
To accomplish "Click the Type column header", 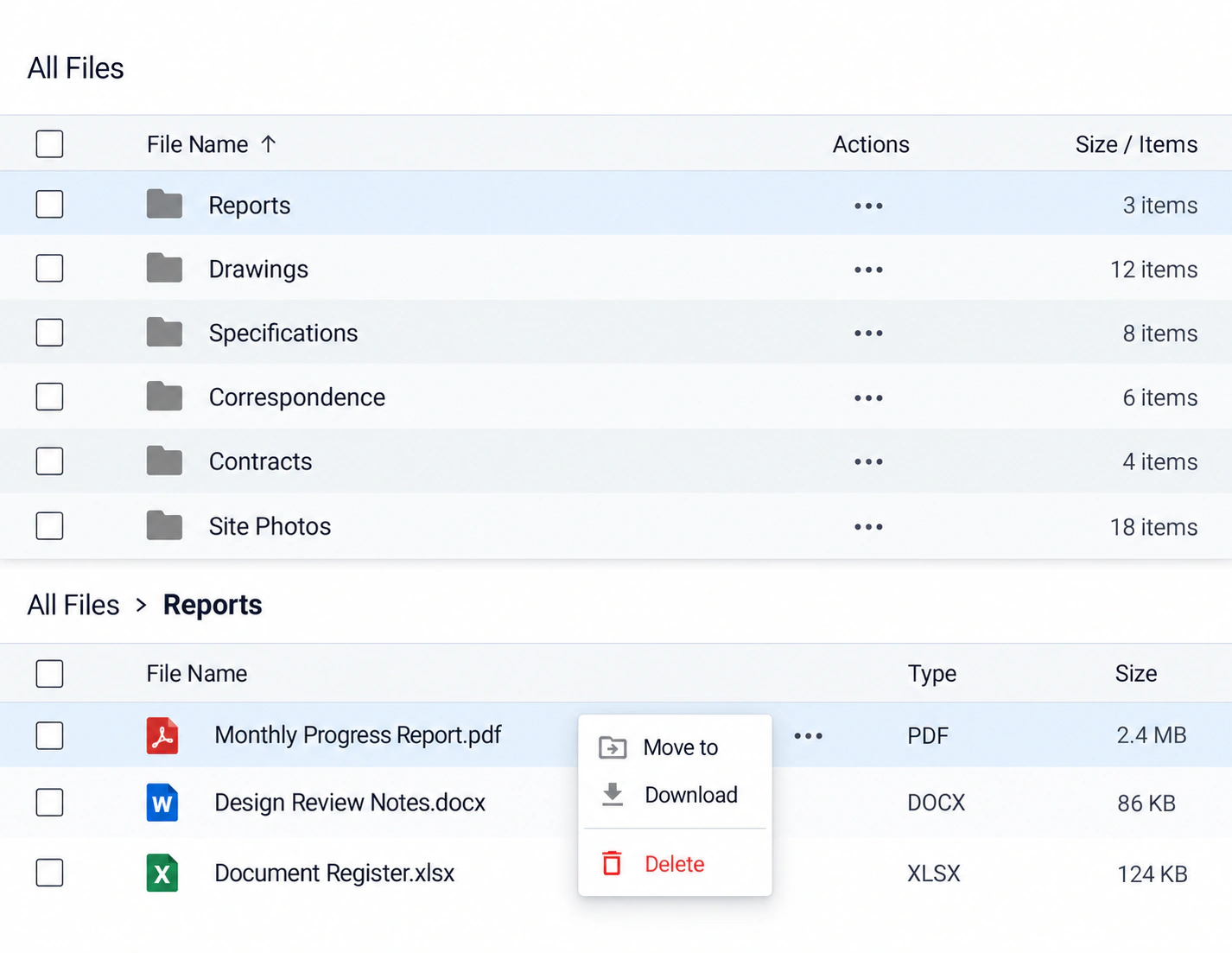I will tap(931, 674).
